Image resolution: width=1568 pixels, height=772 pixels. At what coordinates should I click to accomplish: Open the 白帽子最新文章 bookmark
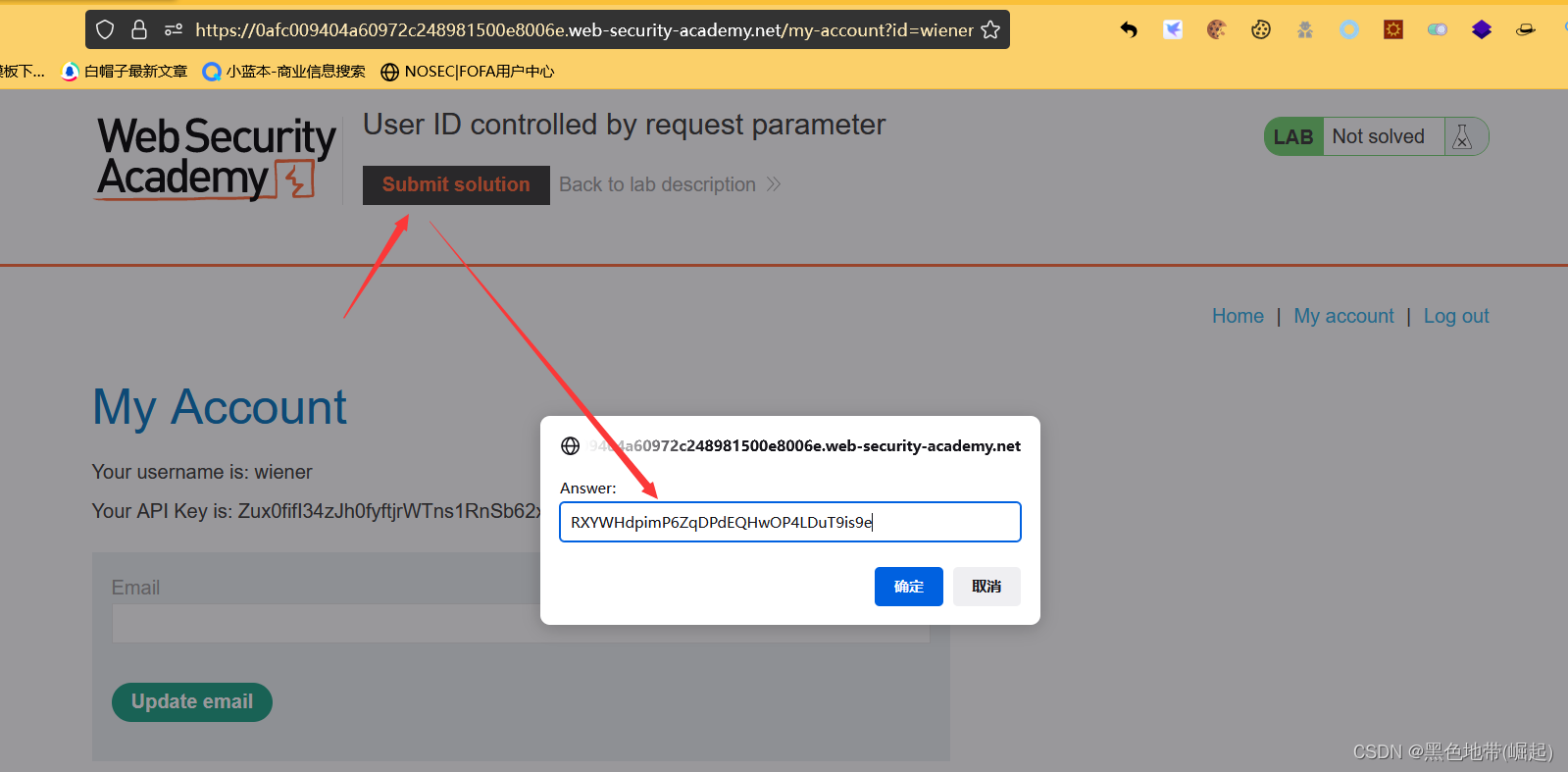click(x=126, y=71)
